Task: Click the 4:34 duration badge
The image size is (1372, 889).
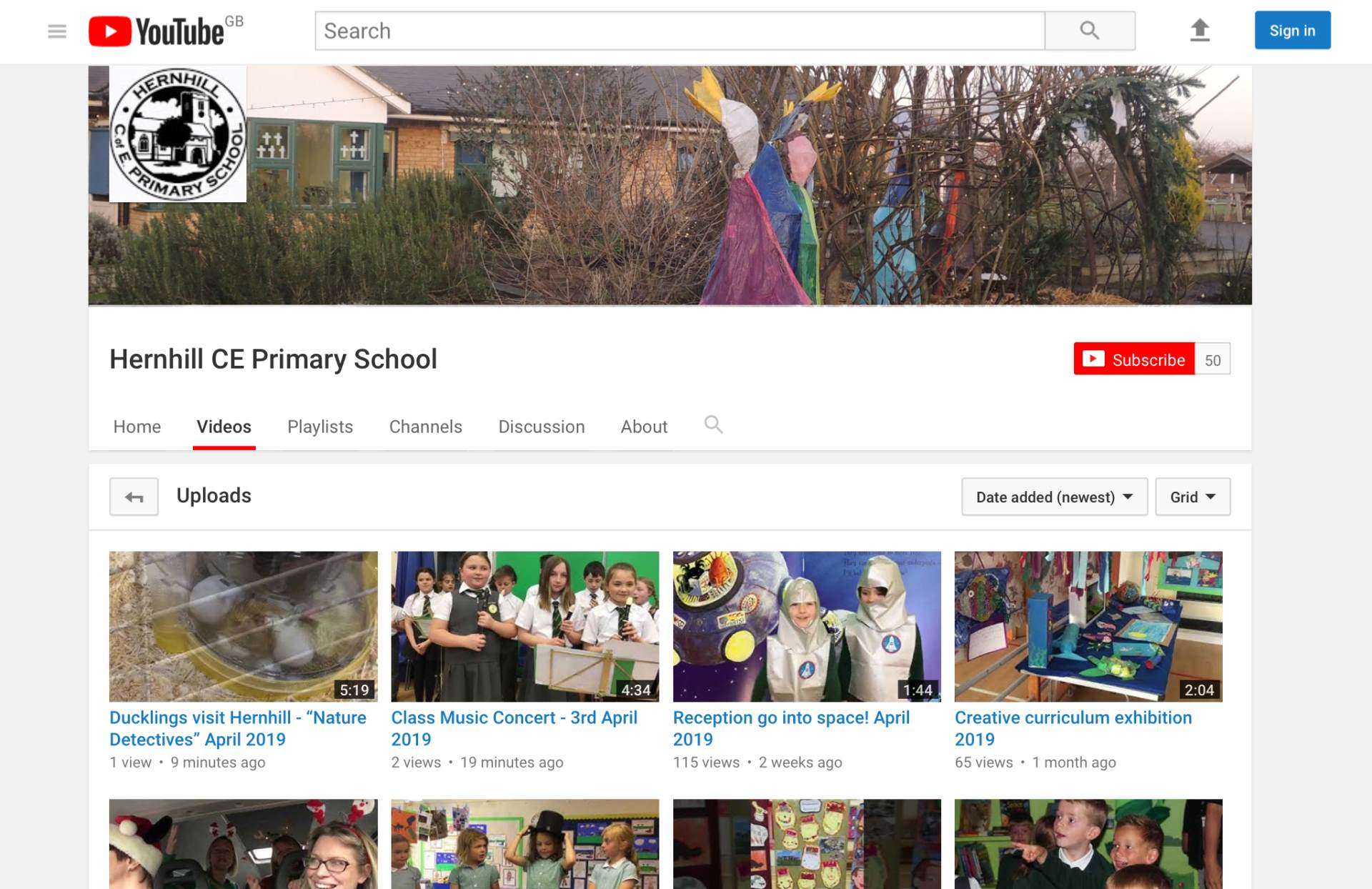Action: click(x=636, y=690)
